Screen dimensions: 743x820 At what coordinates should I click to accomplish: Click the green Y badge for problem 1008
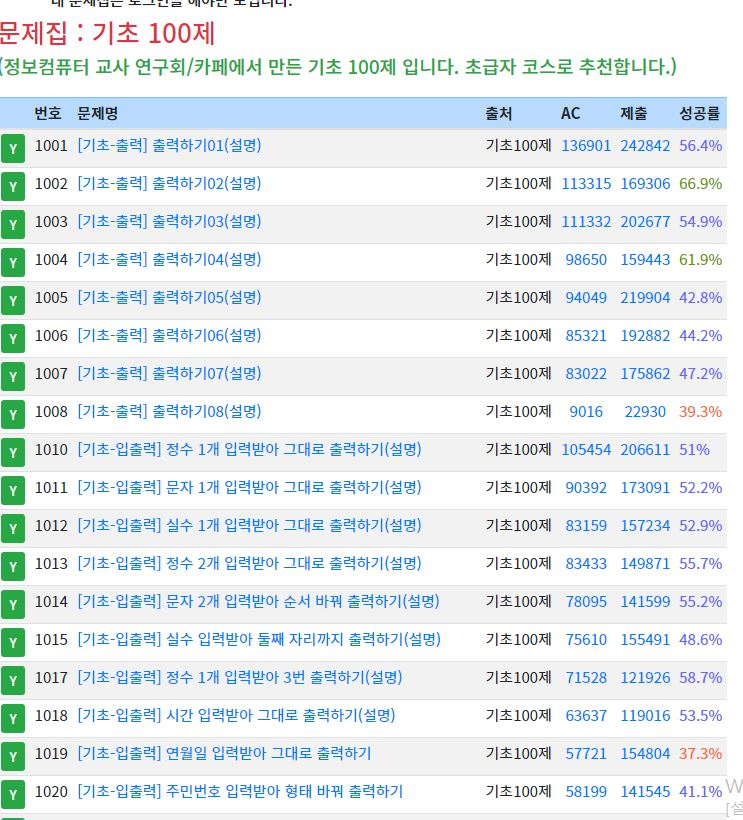pos(13,415)
